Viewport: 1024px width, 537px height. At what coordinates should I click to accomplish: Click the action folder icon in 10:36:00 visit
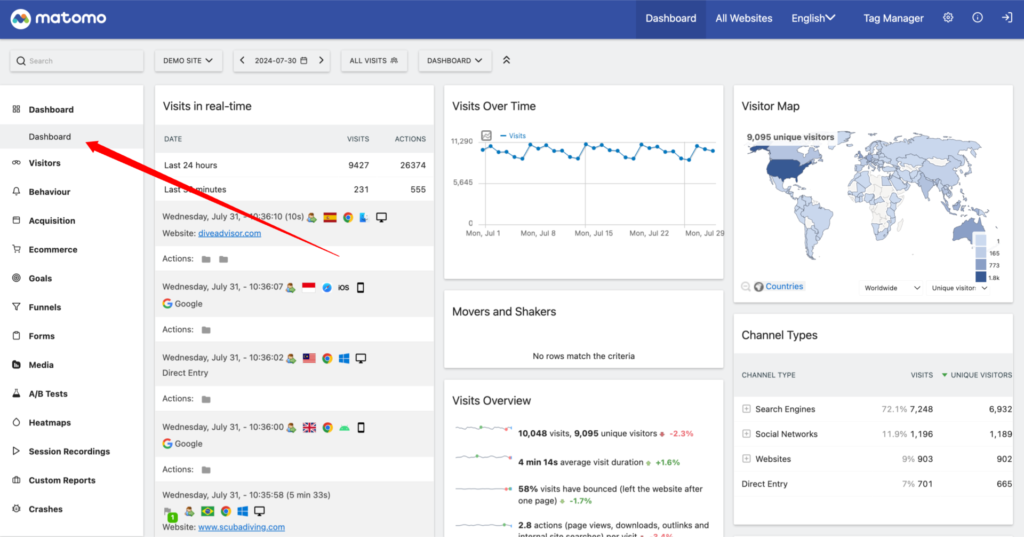[x=206, y=470]
